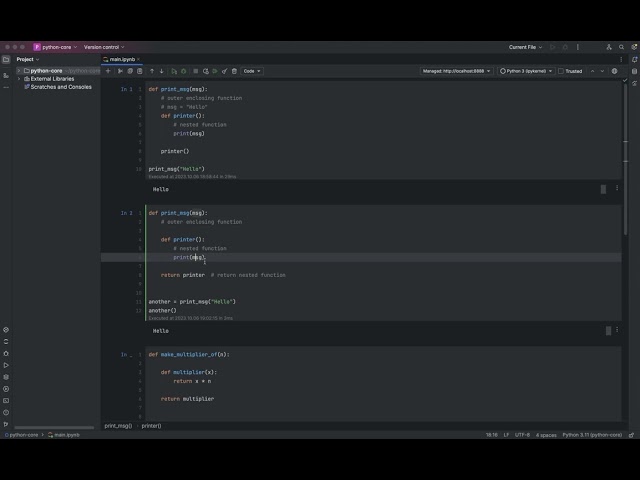640x480 pixels.
Task: Open IDE settings gear in title bar
Action: tap(634, 47)
